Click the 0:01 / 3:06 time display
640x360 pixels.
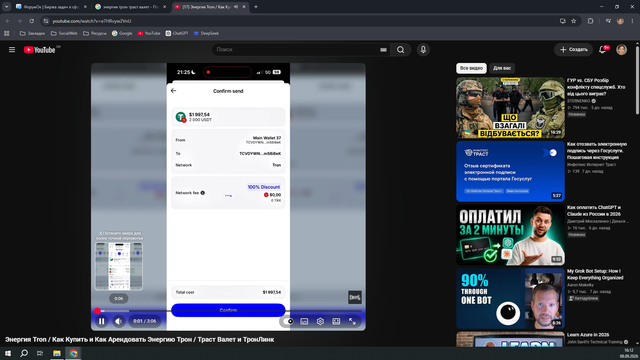pyautogui.click(x=144, y=321)
